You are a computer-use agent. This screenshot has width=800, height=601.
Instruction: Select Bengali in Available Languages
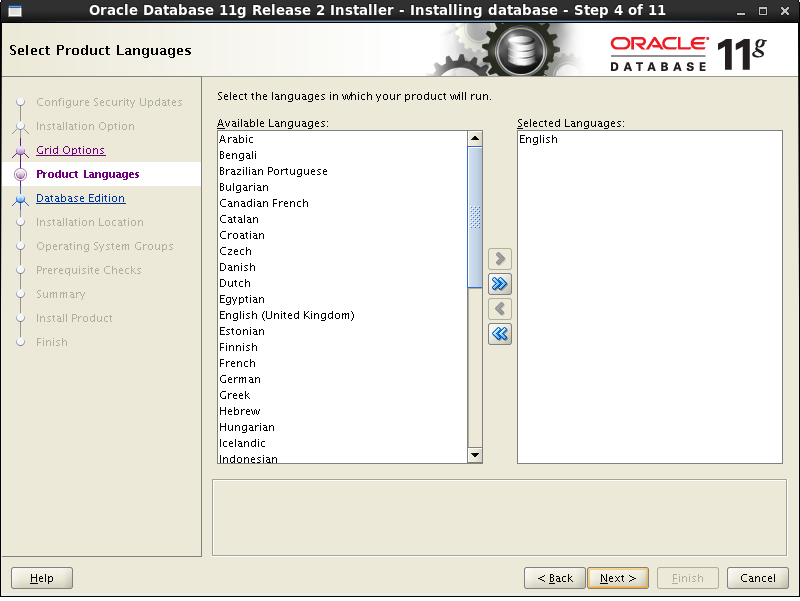tap(342, 155)
